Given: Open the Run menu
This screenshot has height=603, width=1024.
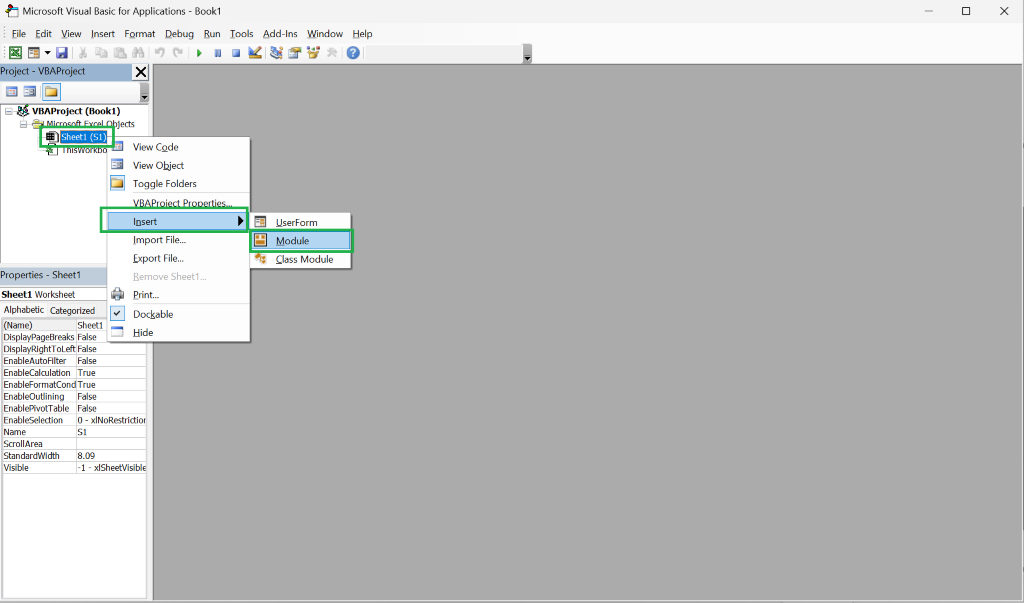Looking at the screenshot, I should (212, 34).
